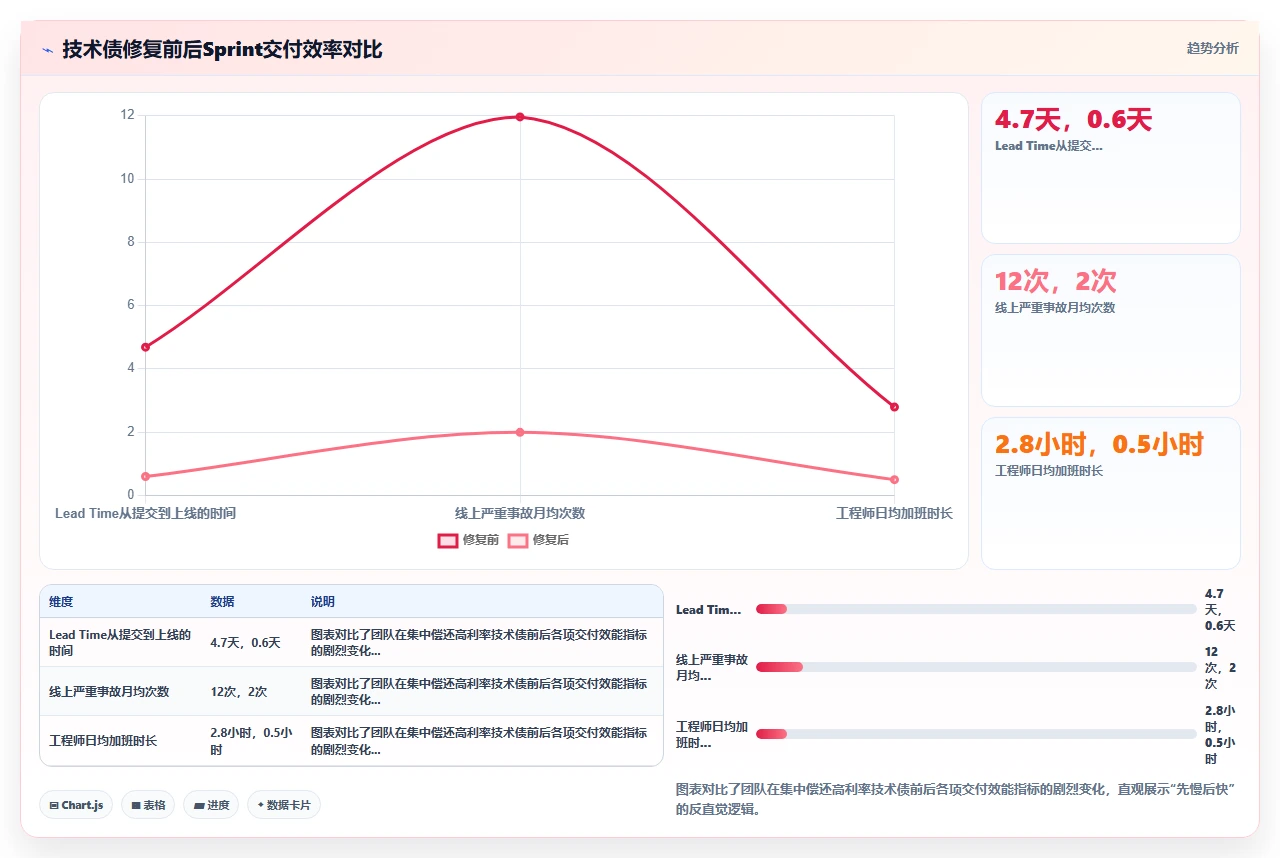Click the 线上严重事故月均次数 axis label

[x=520, y=513]
